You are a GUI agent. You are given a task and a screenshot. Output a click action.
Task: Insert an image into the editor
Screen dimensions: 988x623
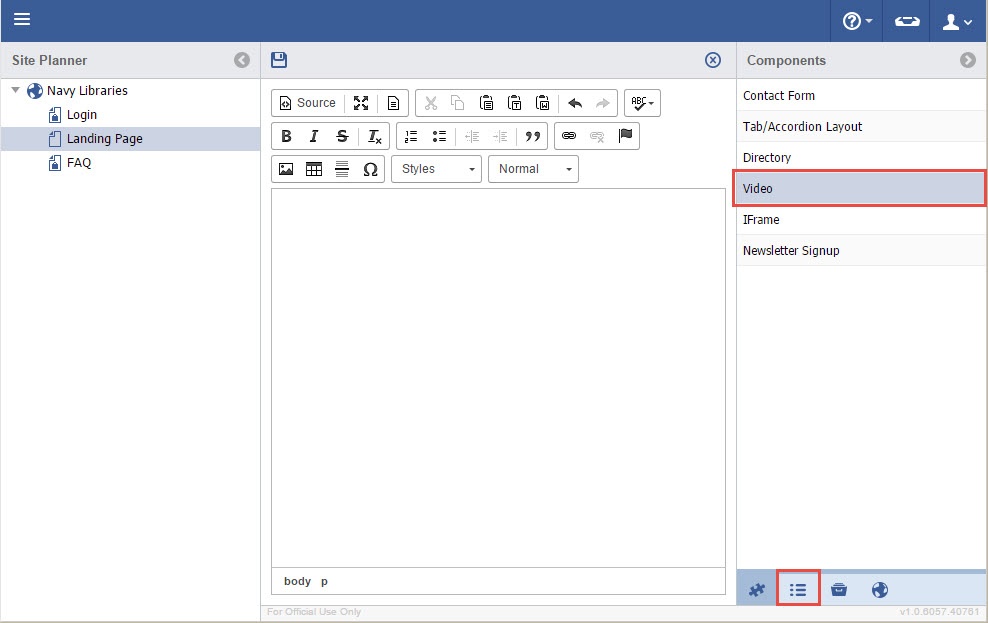[x=286, y=169]
